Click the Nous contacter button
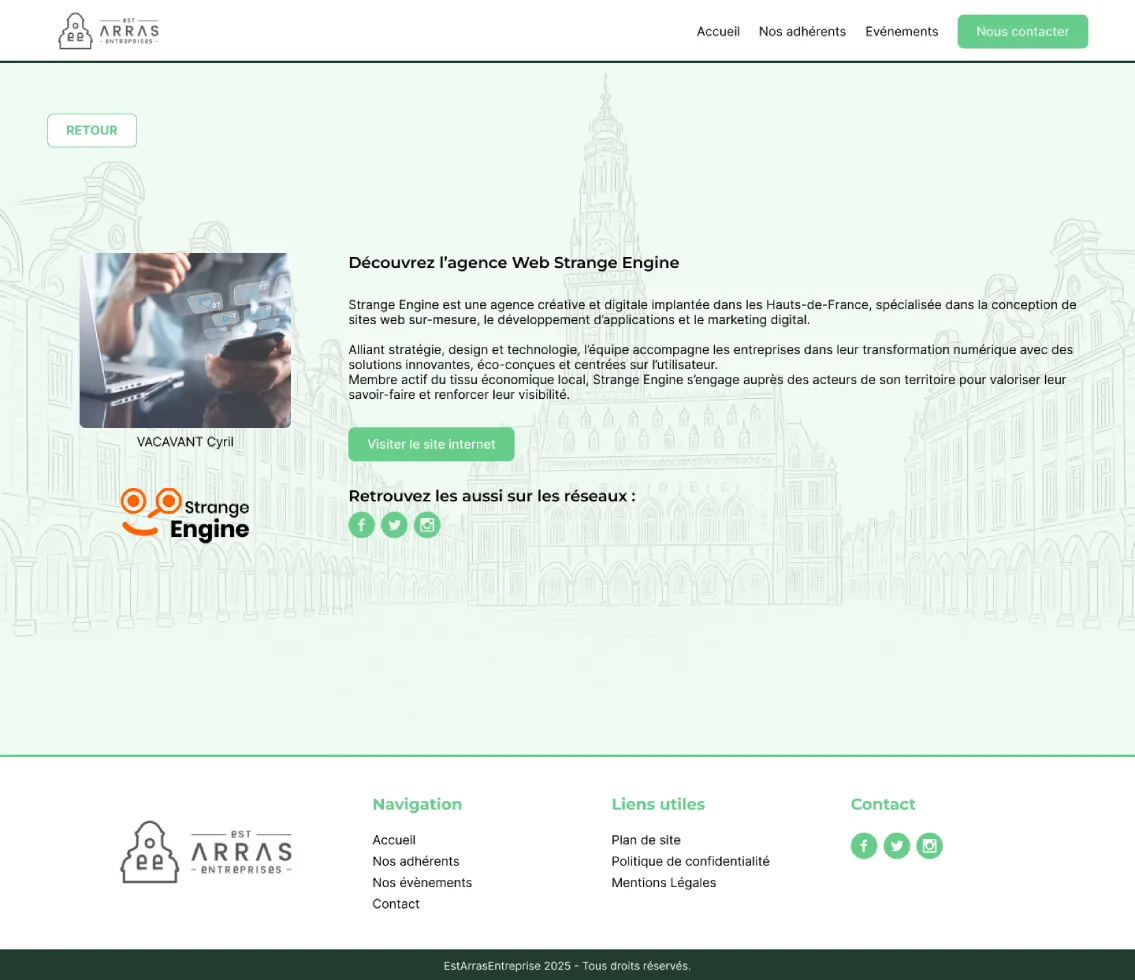The image size is (1135, 980). click(x=1022, y=31)
